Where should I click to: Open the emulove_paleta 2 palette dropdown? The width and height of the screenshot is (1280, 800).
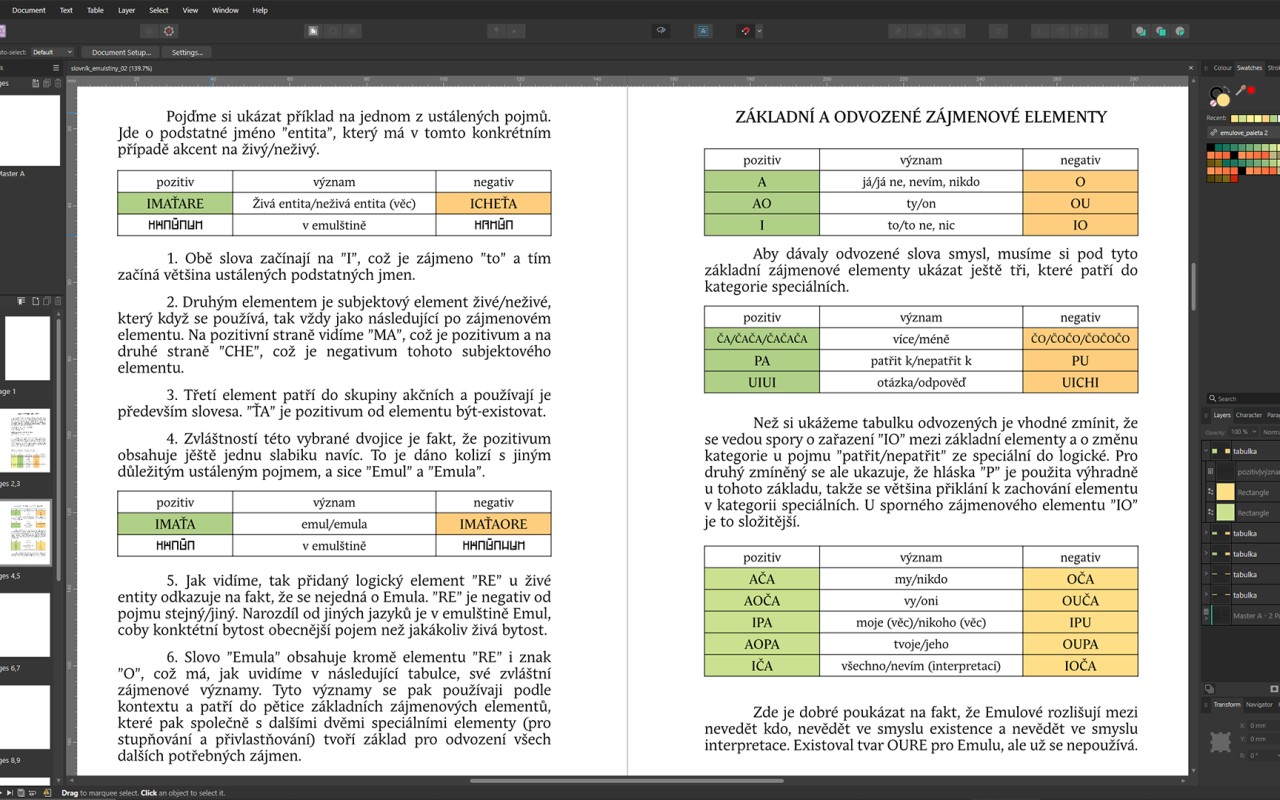(1243, 132)
